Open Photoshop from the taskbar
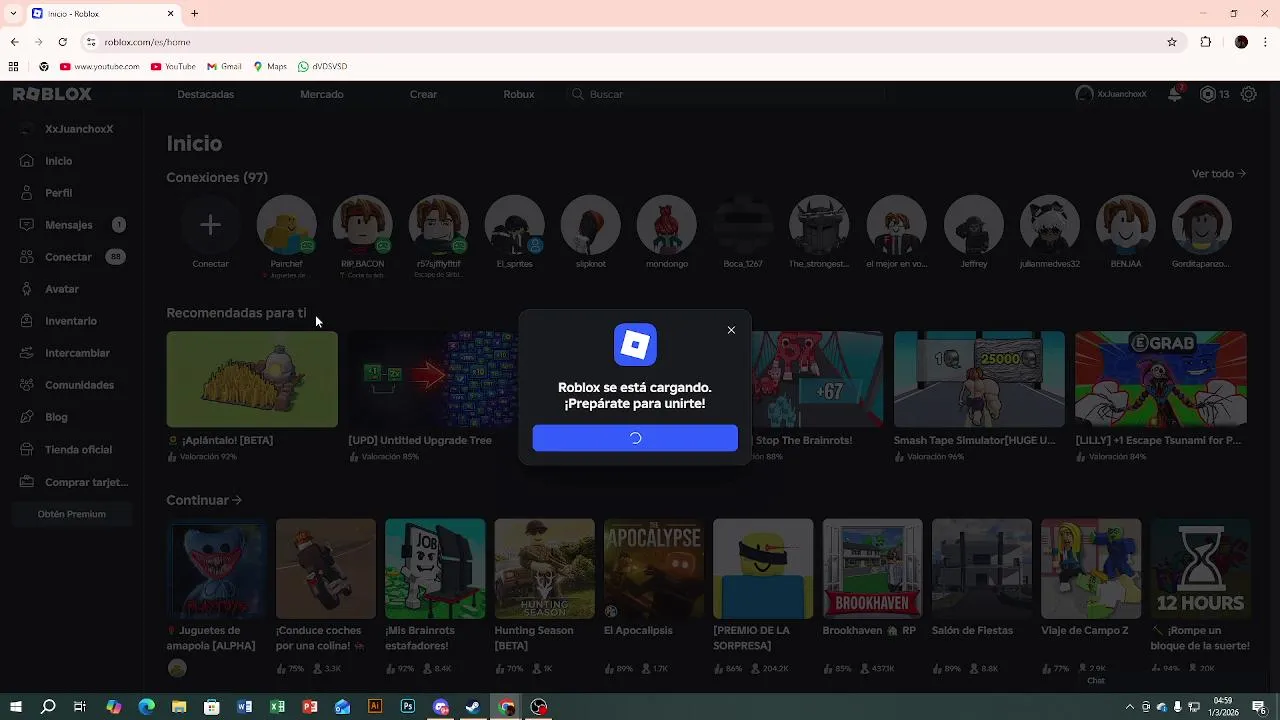This screenshot has height=720, width=1280. [x=407, y=707]
